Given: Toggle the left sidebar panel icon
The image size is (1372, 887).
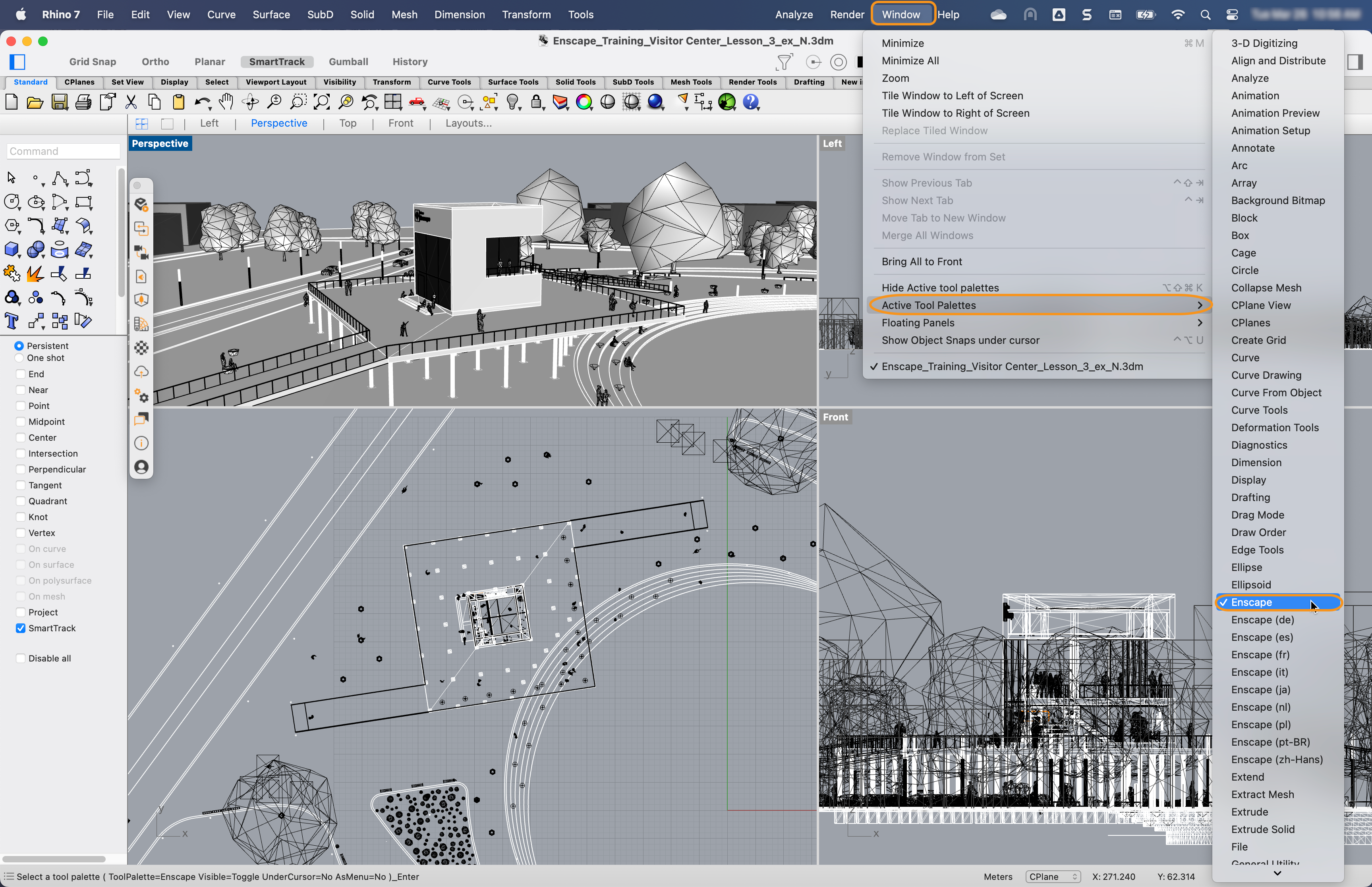Looking at the screenshot, I should 18,62.
